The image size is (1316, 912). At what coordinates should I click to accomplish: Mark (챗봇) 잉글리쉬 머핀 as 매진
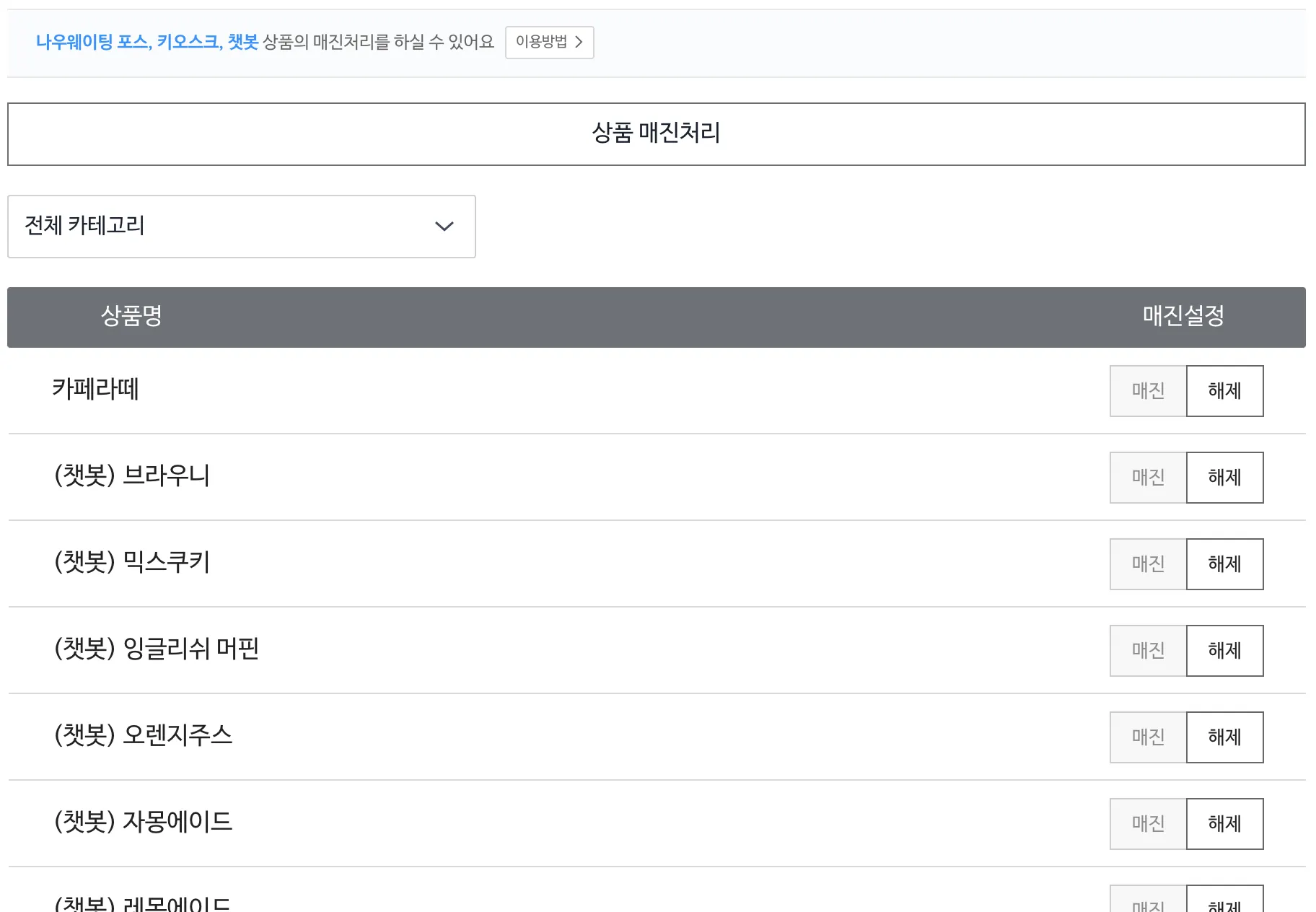(1148, 651)
